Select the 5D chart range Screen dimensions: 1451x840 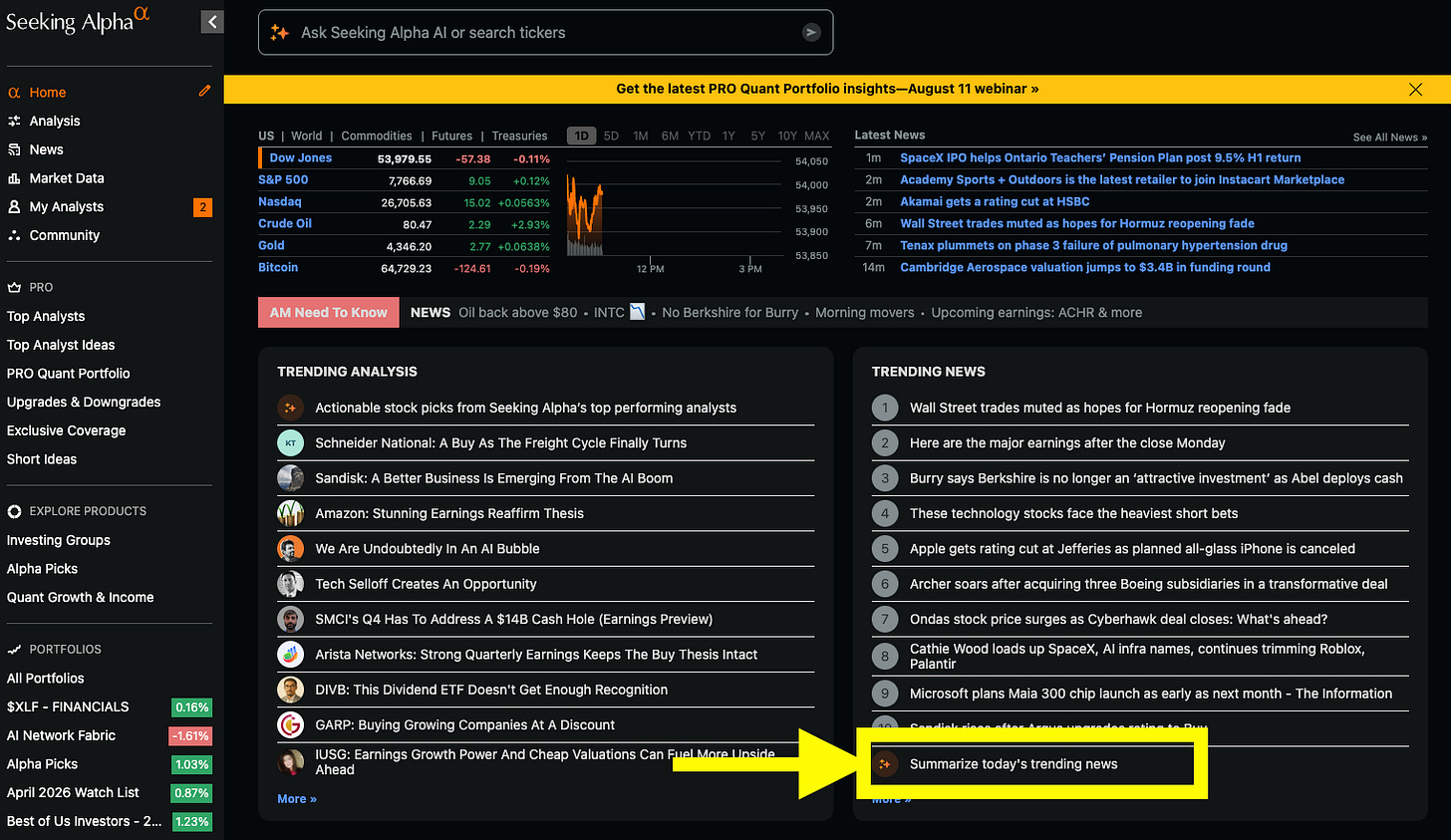pos(611,136)
